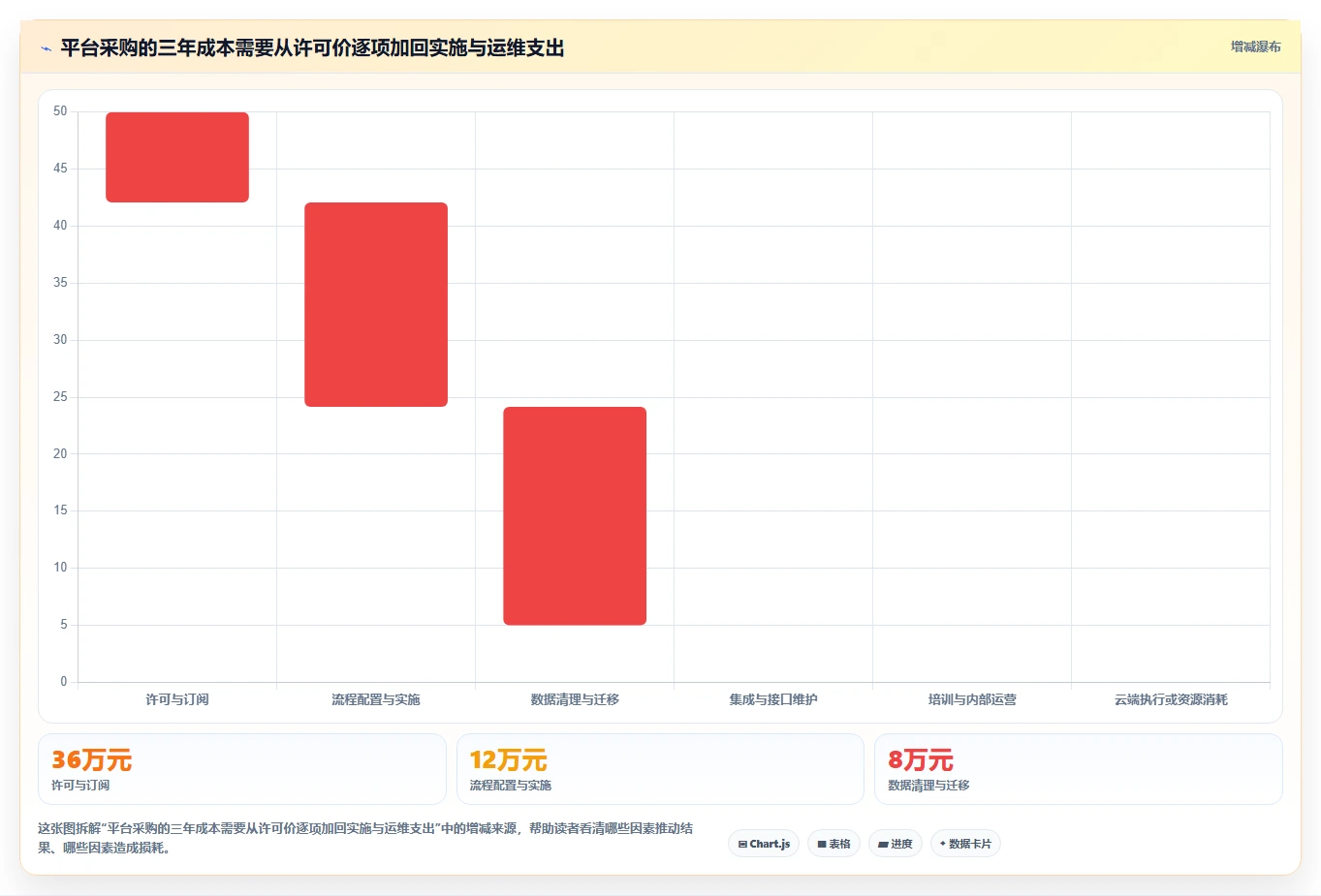Click the red 流程配置与实施 waterfall bar
The image size is (1321, 896).
click(x=376, y=304)
